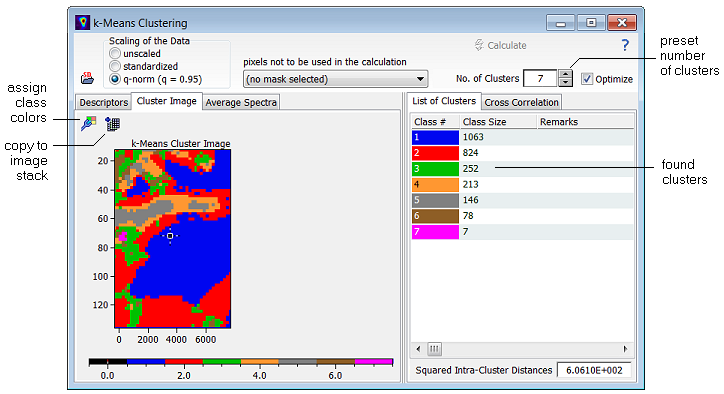Click class size value 213
The image size is (724, 394).
click(471, 184)
